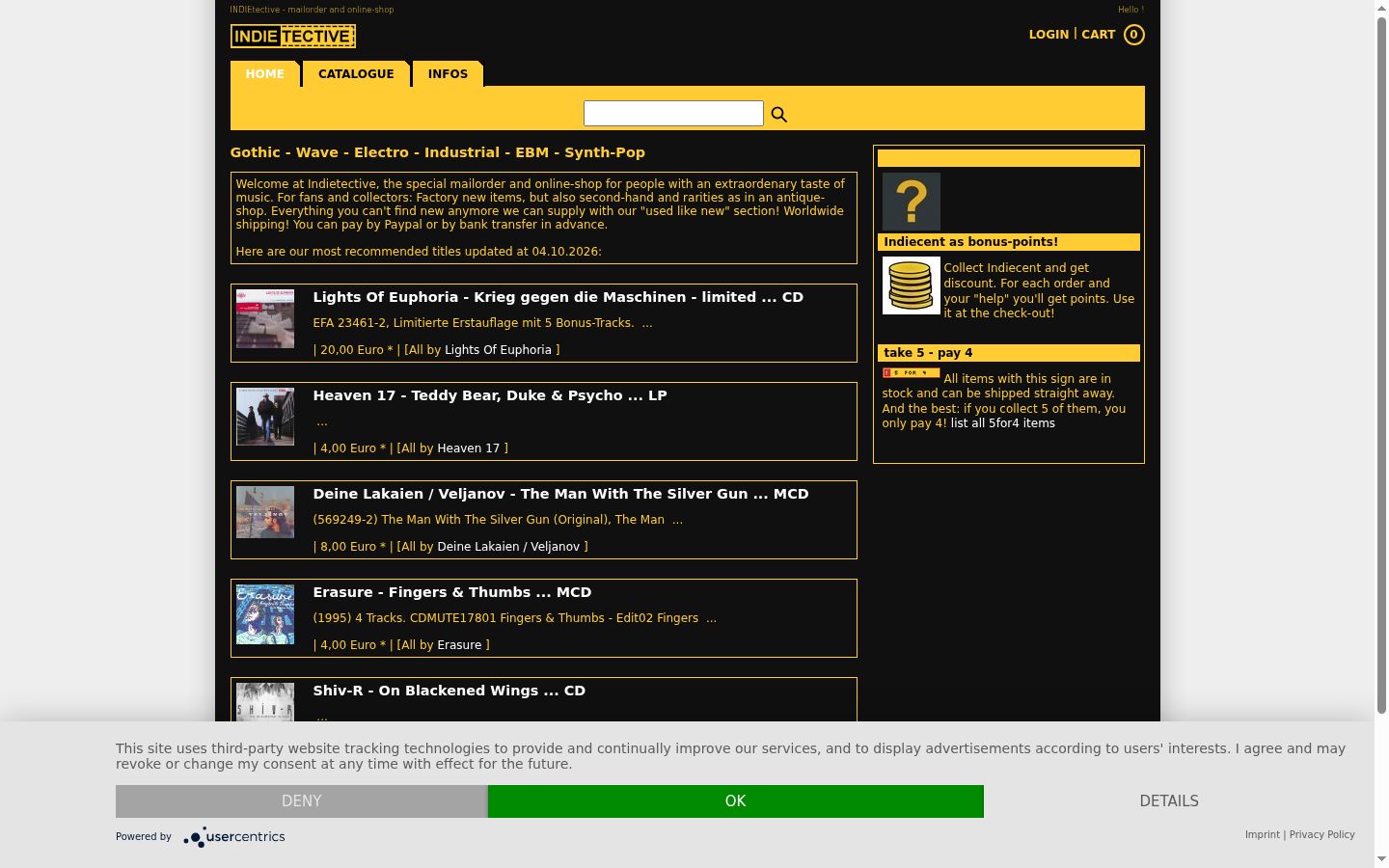Open cookie DETAILS

[x=1169, y=801]
